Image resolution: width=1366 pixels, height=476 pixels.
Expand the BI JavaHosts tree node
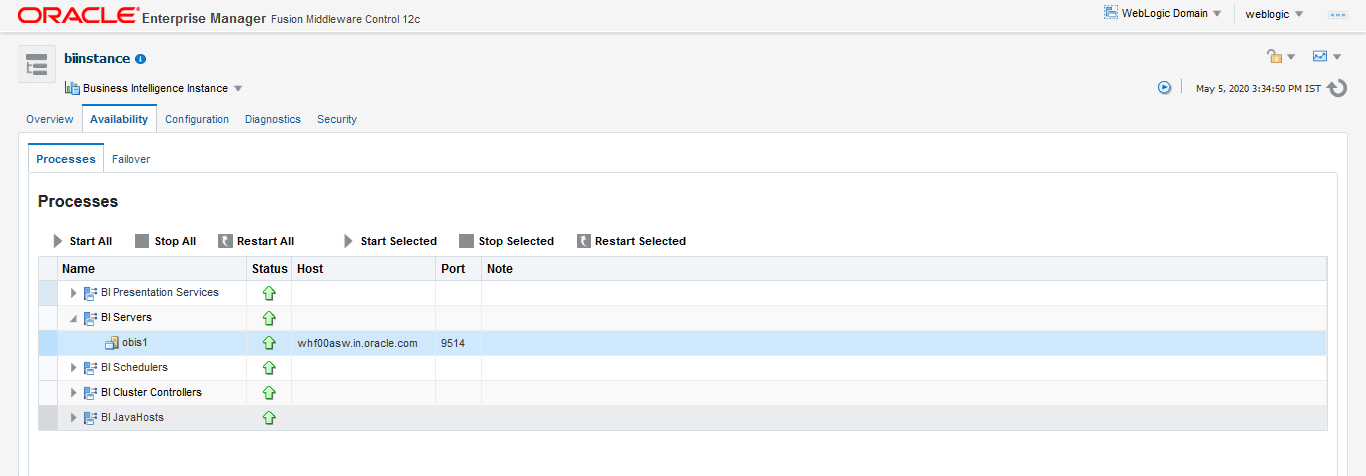tap(74, 418)
